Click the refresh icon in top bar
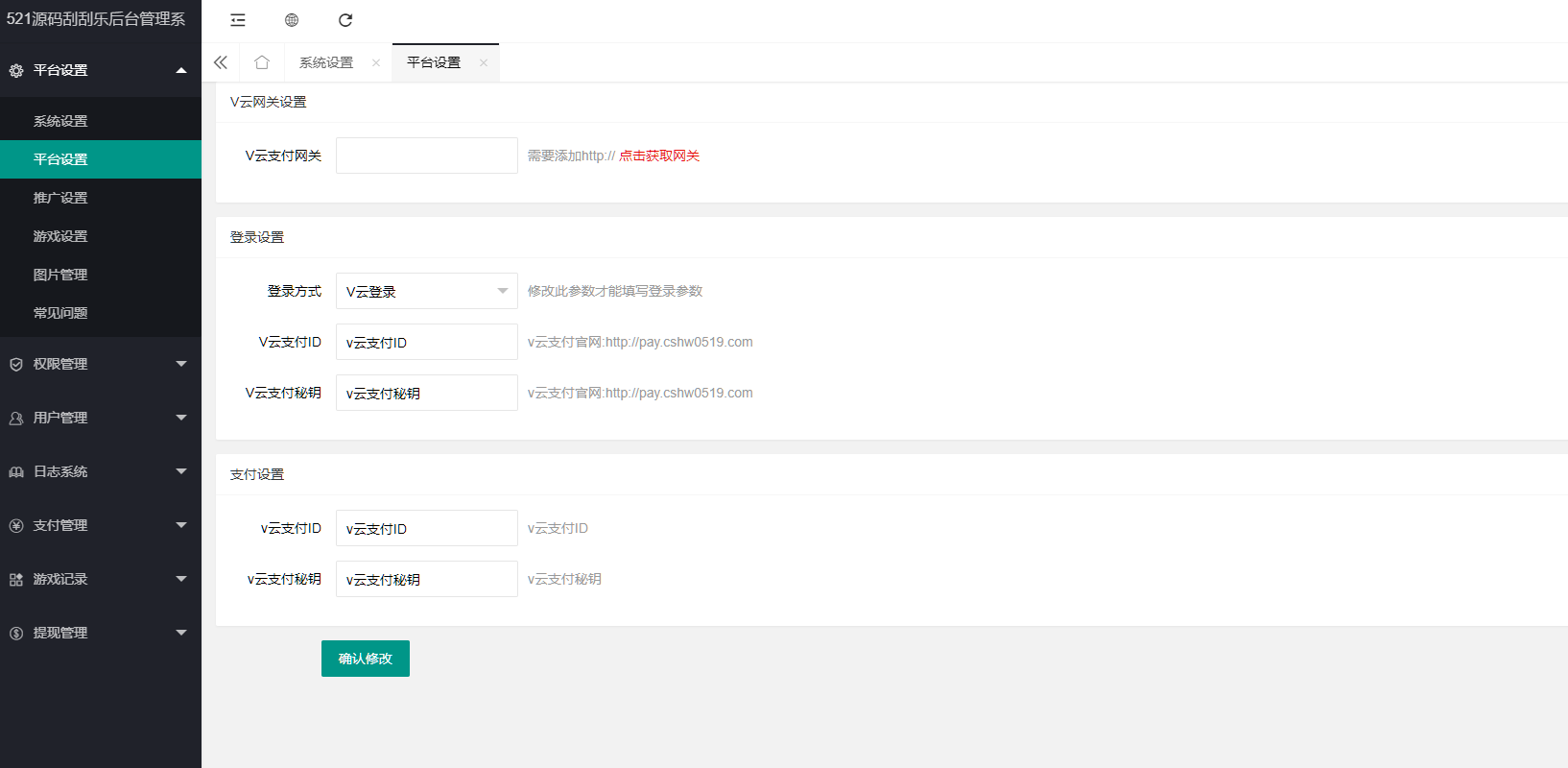This screenshot has width=1568, height=768. pos(345,20)
